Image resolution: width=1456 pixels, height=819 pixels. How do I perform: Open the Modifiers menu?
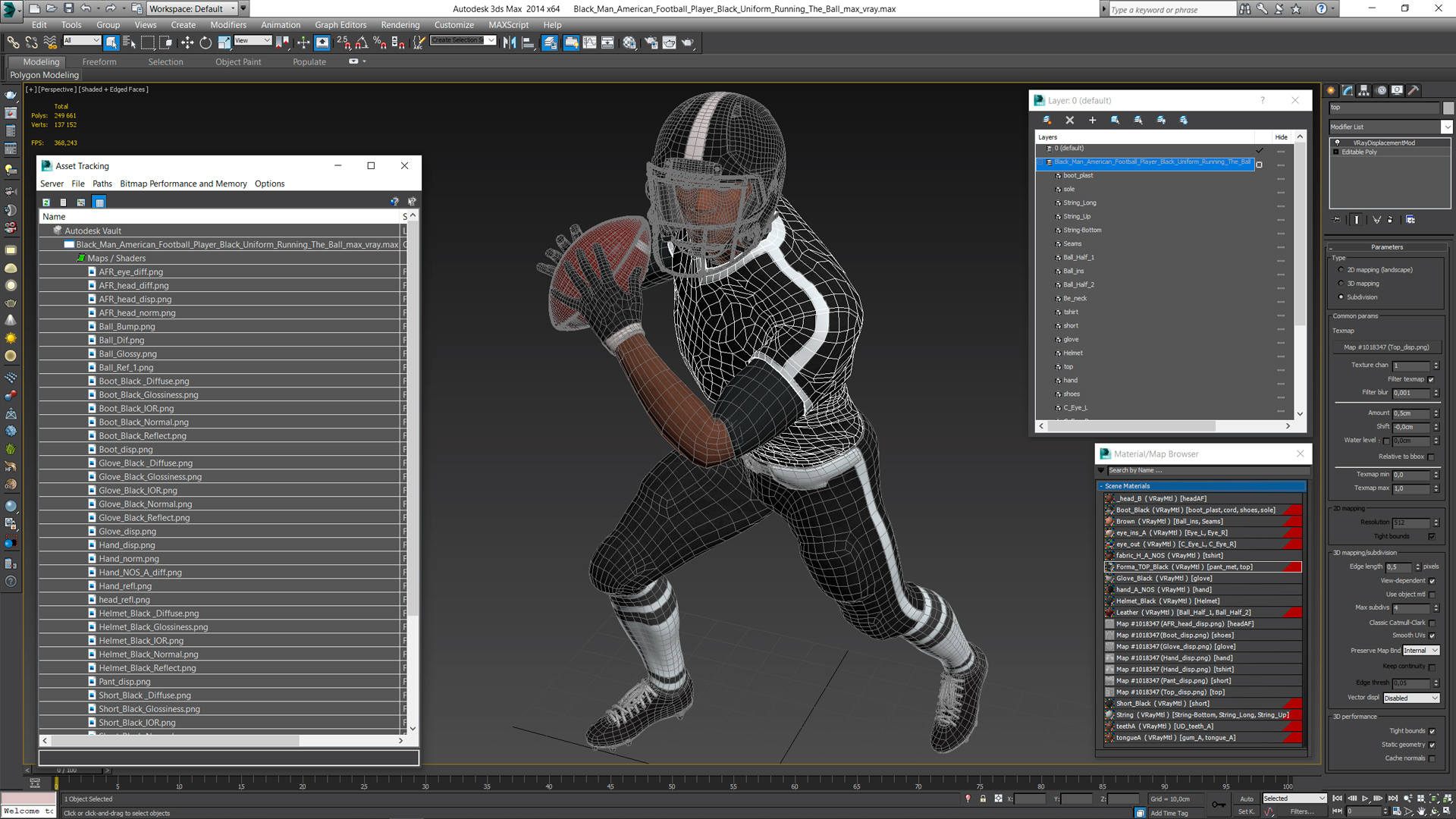click(228, 25)
